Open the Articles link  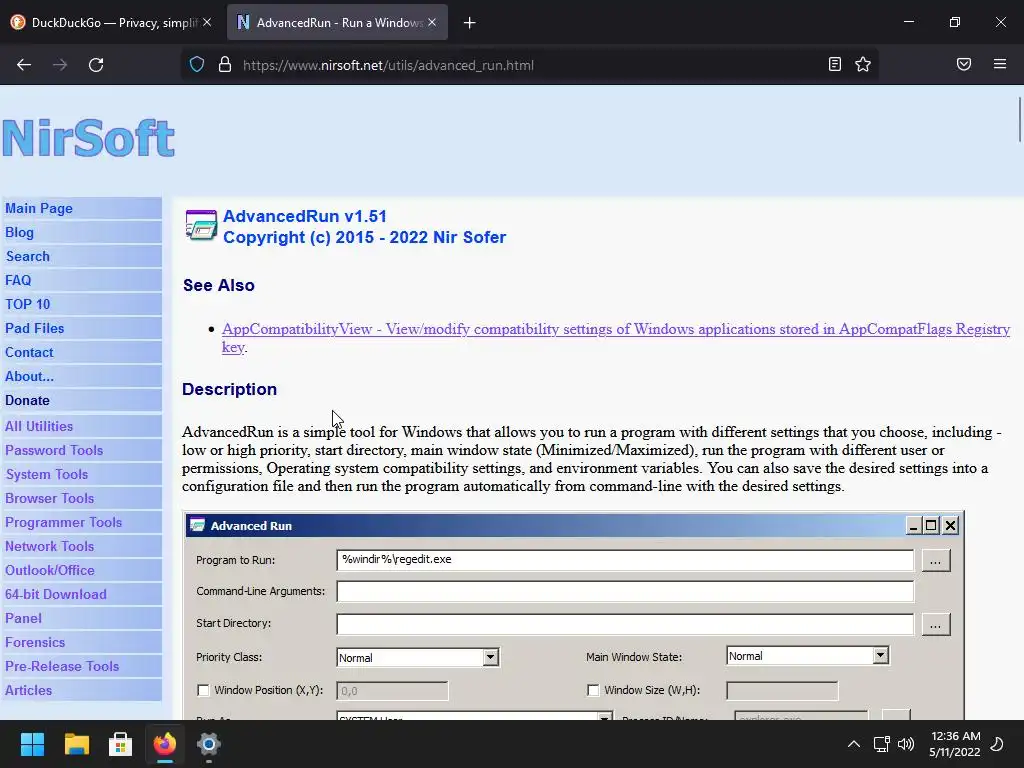pyautogui.click(x=28, y=690)
